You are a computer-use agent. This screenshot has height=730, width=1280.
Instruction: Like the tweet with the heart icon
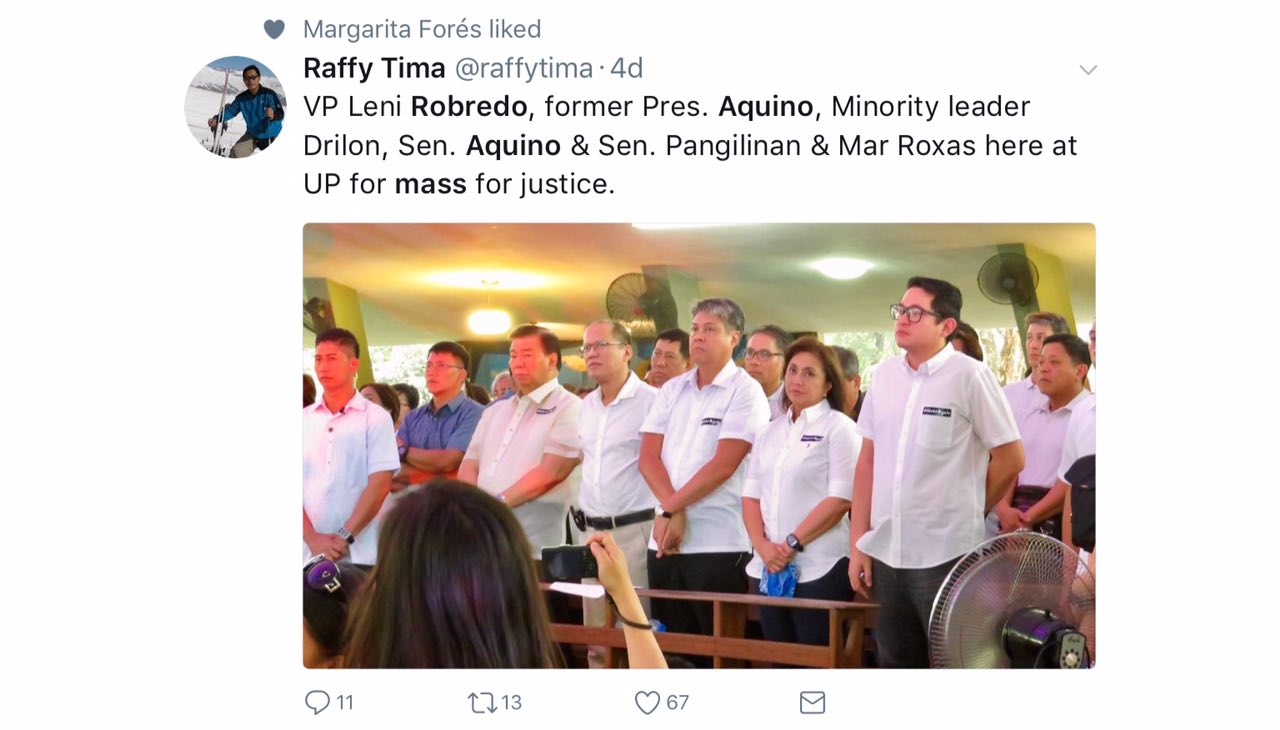pyautogui.click(x=648, y=703)
